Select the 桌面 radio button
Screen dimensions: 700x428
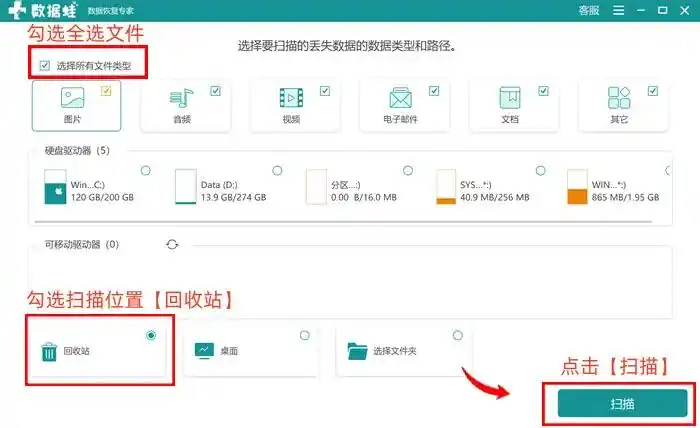304,335
